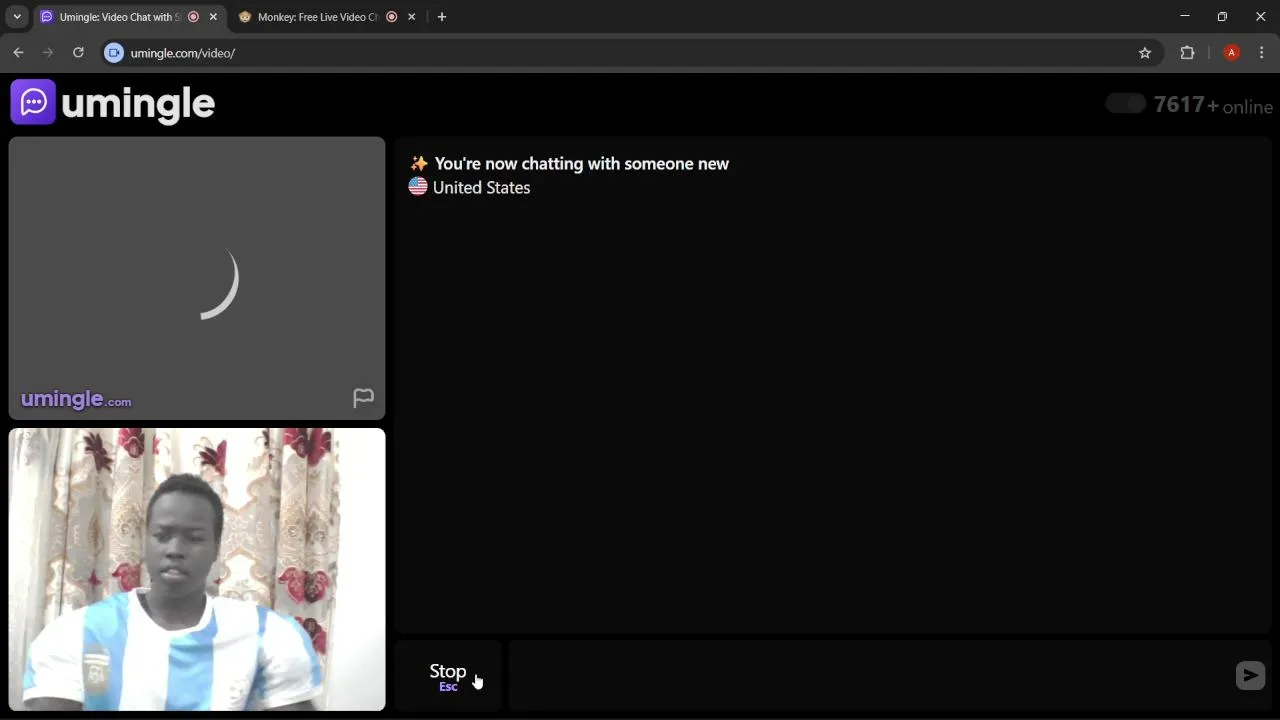Click the loading stranger video panel

pos(197,278)
